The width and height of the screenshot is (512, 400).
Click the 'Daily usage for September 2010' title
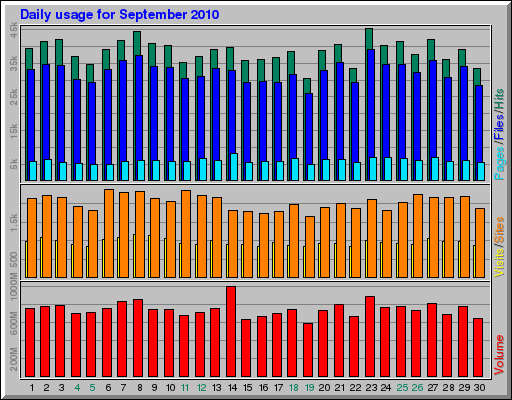[120, 15]
